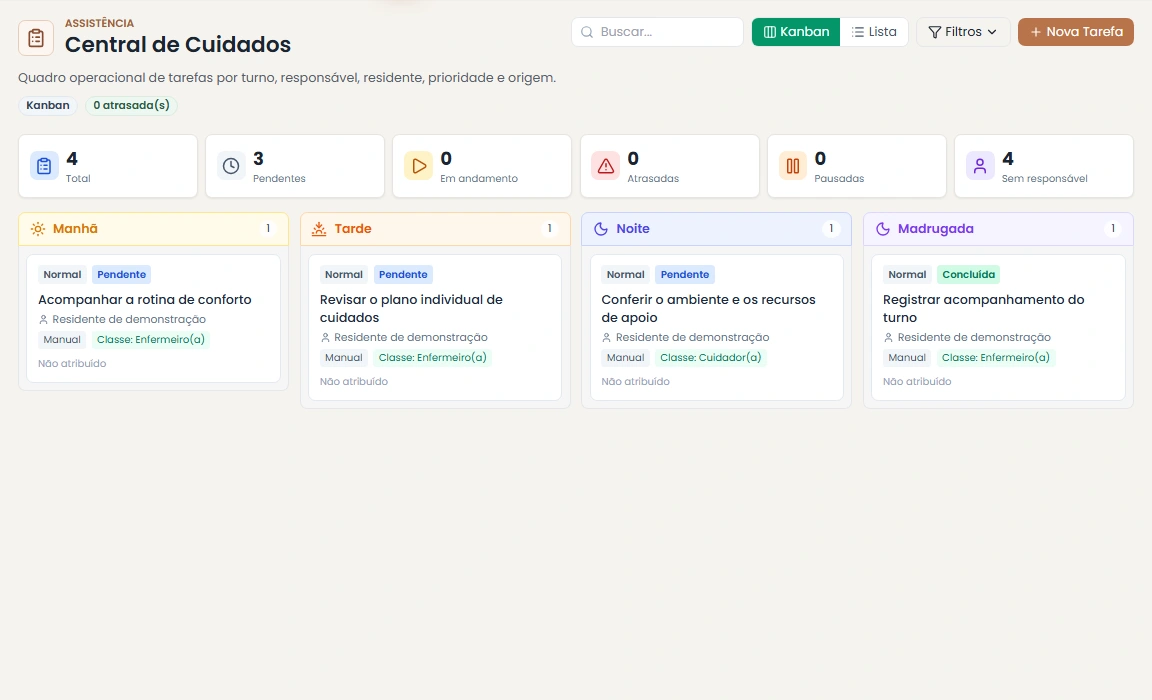Click the Sem responsável person icon
Image resolution: width=1152 pixels, height=700 pixels.
pos(980,166)
